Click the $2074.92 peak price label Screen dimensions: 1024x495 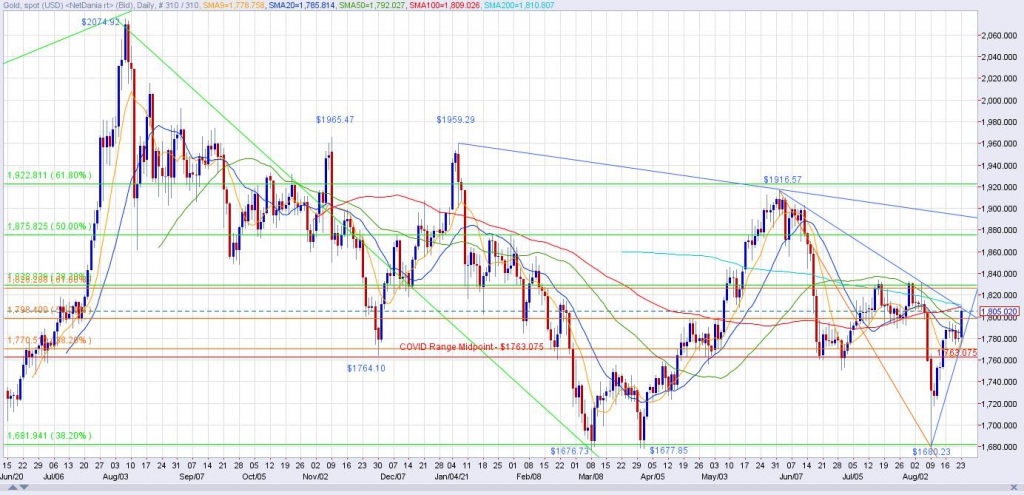(101, 22)
